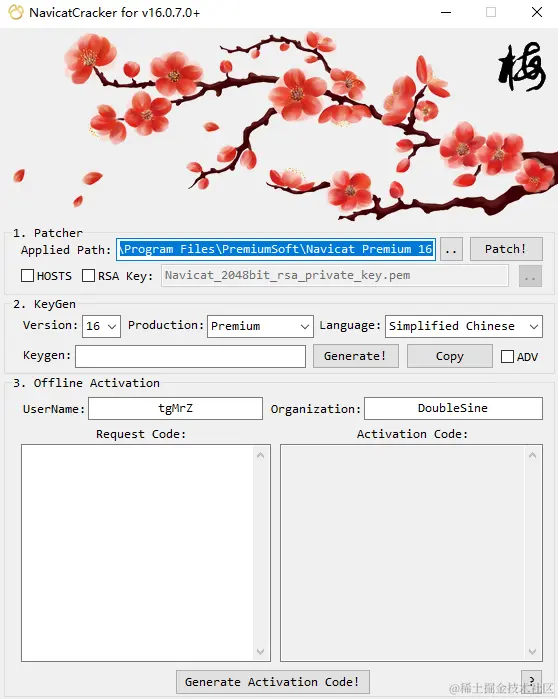
Task: Click the UserName field containing tgMrZ
Action: (175, 408)
